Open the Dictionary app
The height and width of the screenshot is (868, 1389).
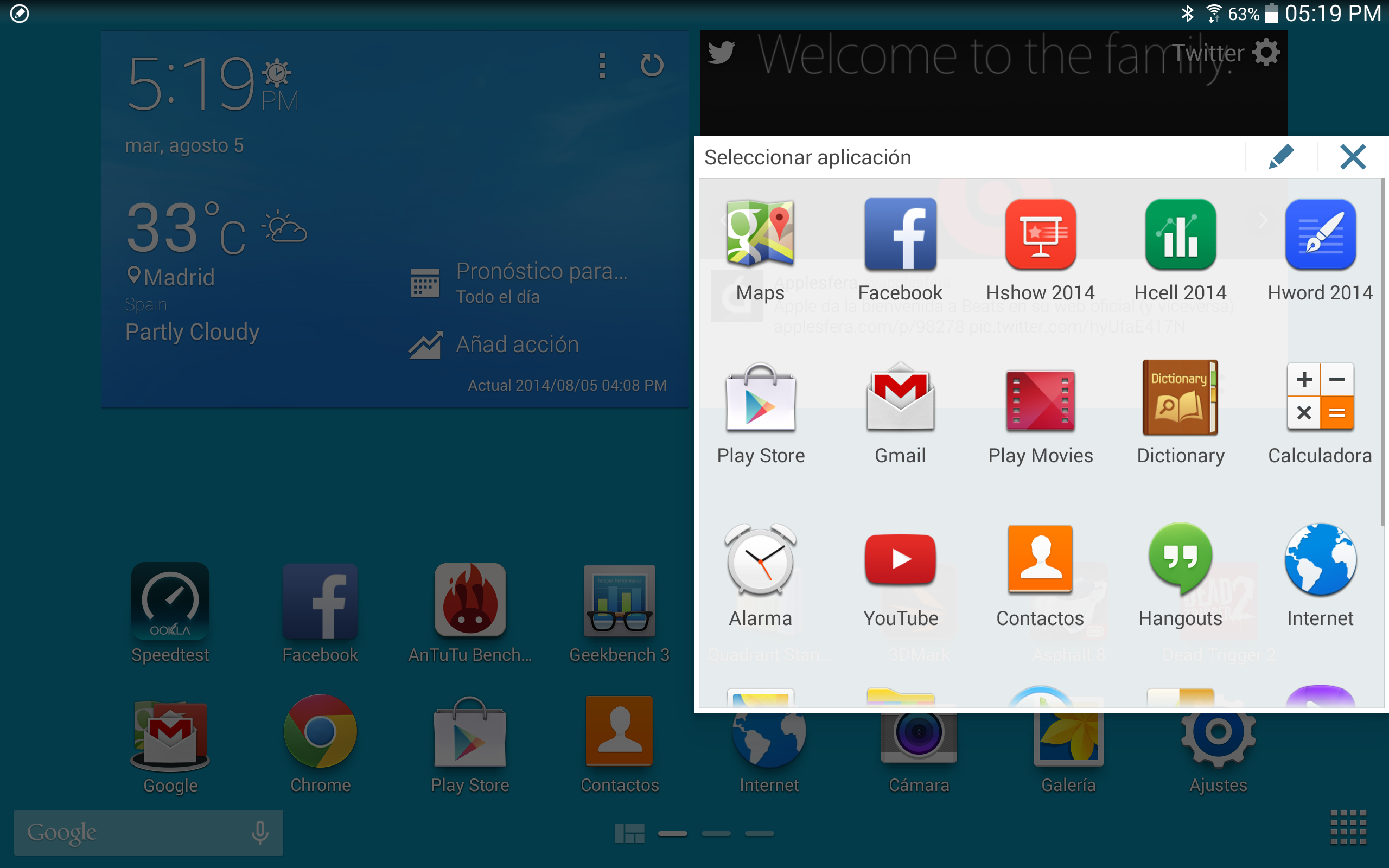pyautogui.click(x=1180, y=413)
